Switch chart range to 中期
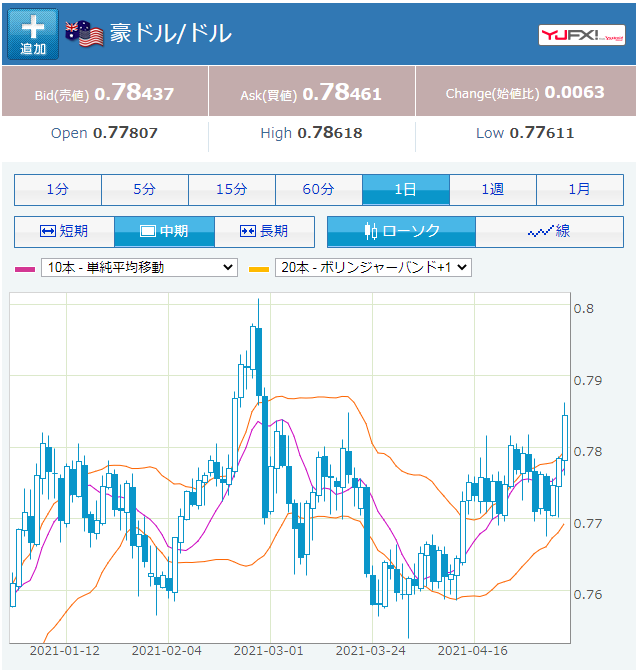The height and width of the screenshot is (670, 636). click(x=164, y=232)
